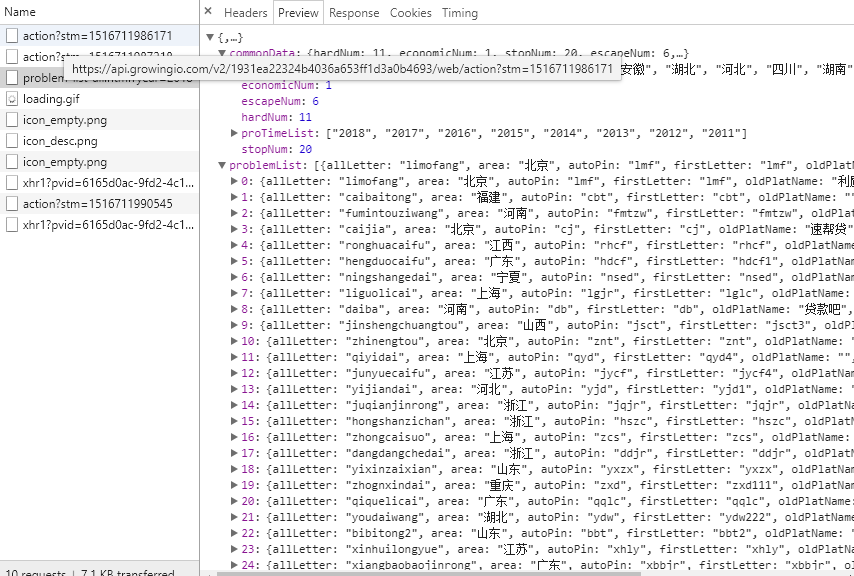Expand item 5 hengduocaifu

[234, 261]
